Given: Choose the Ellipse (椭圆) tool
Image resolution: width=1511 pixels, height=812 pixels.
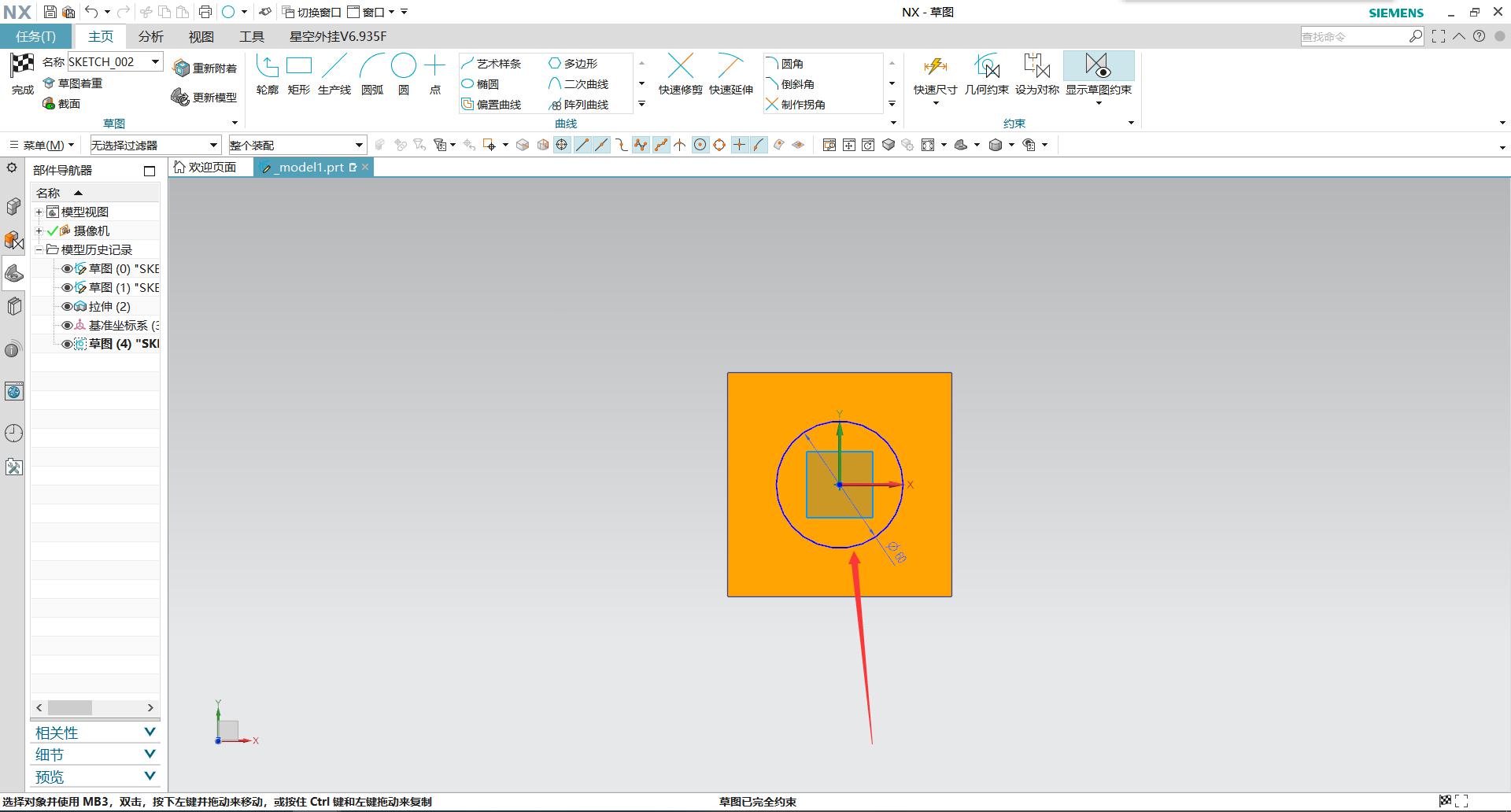Looking at the screenshot, I should (481, 84).
